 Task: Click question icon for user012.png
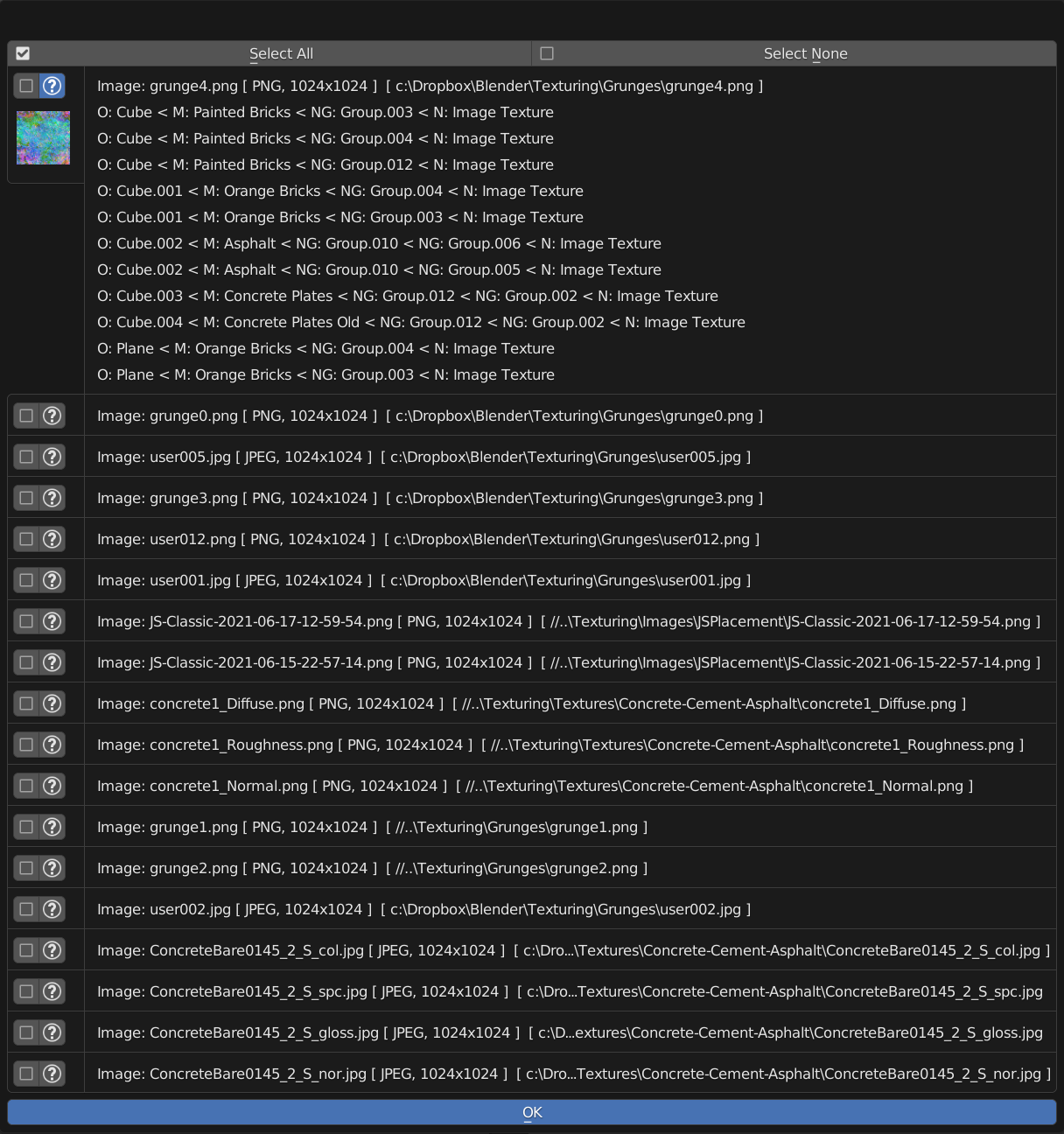(52, 539)
